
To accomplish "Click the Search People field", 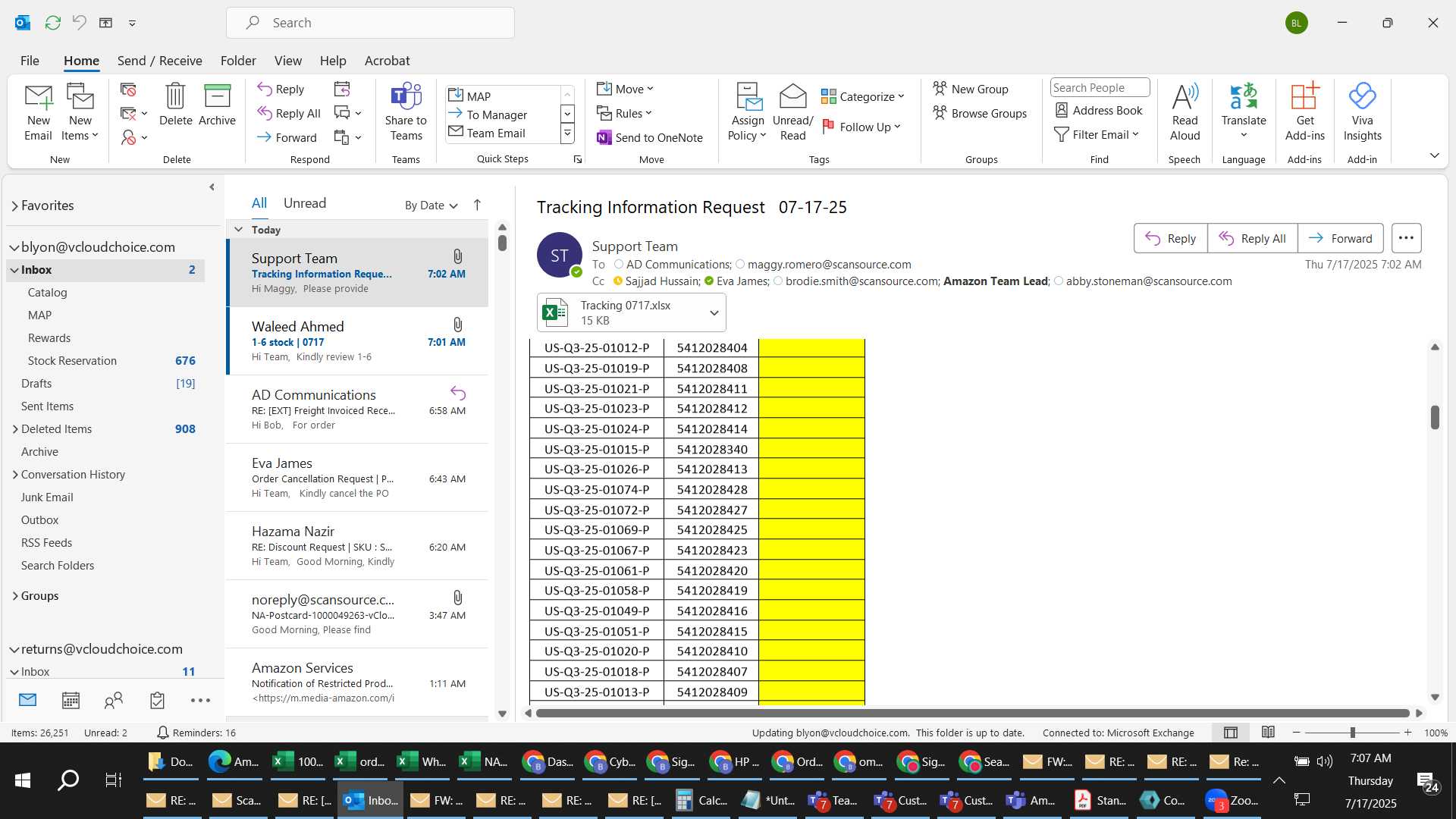I will [x=1100, y=88].
